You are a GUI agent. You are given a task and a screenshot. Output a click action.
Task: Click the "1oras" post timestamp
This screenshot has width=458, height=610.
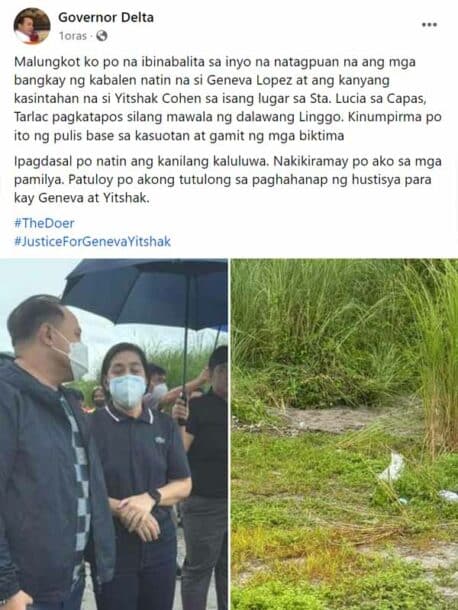click(73, 36)
